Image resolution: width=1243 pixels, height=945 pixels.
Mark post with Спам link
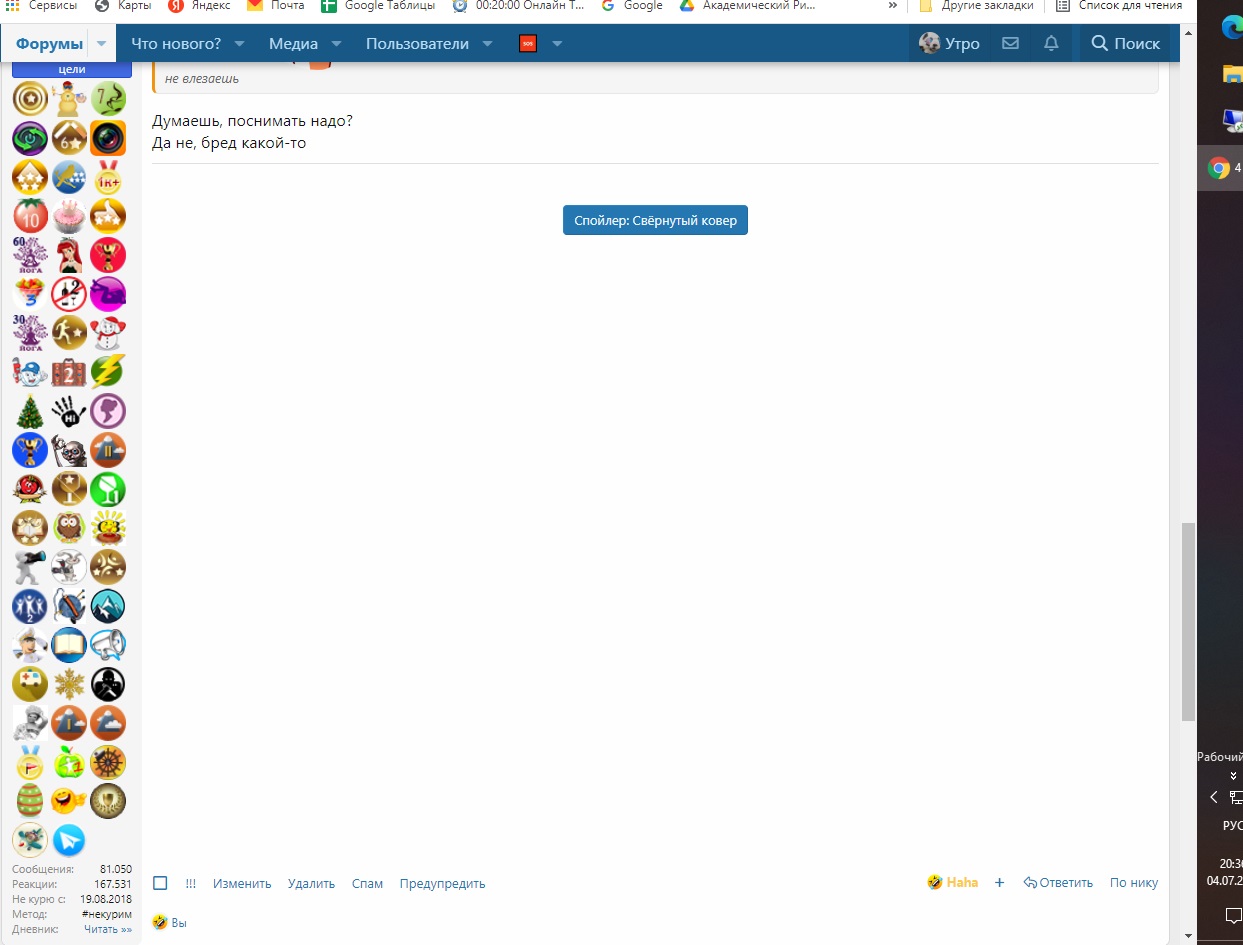tap(367, 884)
